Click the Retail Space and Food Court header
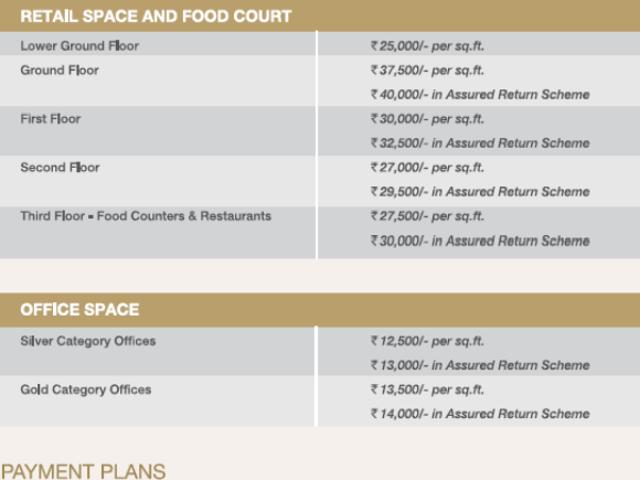Image resolution: width=640 pixels, height=480 pixels. (x=156, y=16)
